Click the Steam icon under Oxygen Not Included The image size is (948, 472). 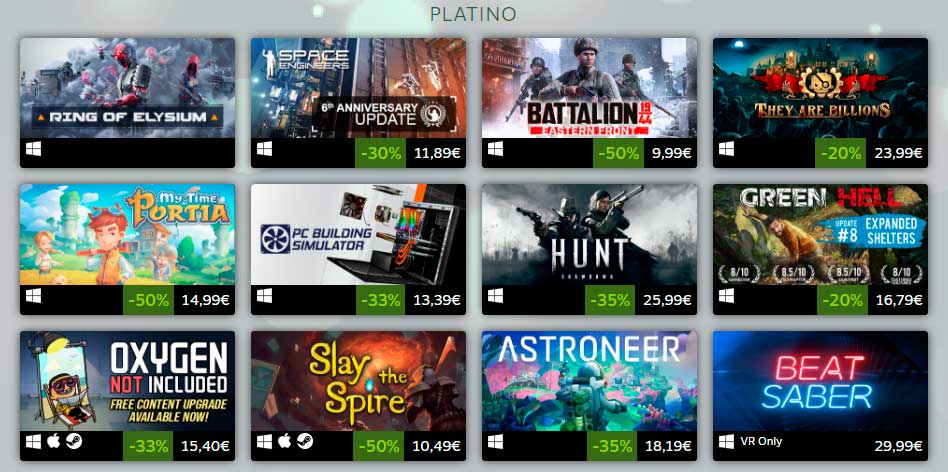(74, 441)
